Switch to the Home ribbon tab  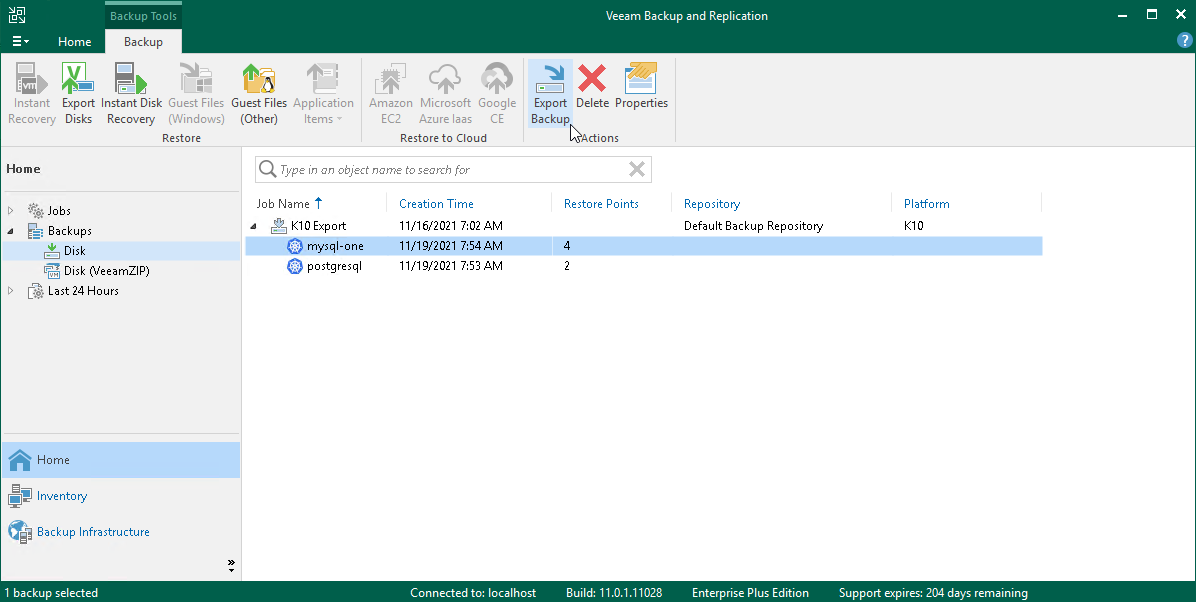(75, 42)
